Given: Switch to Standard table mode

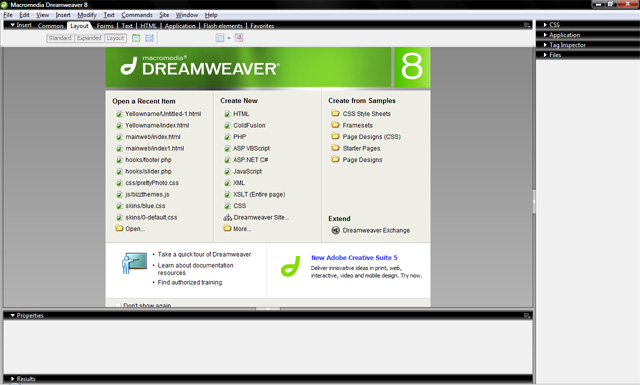Looking at the screenshot, I should pyautogui.click(x=60, y=38).
